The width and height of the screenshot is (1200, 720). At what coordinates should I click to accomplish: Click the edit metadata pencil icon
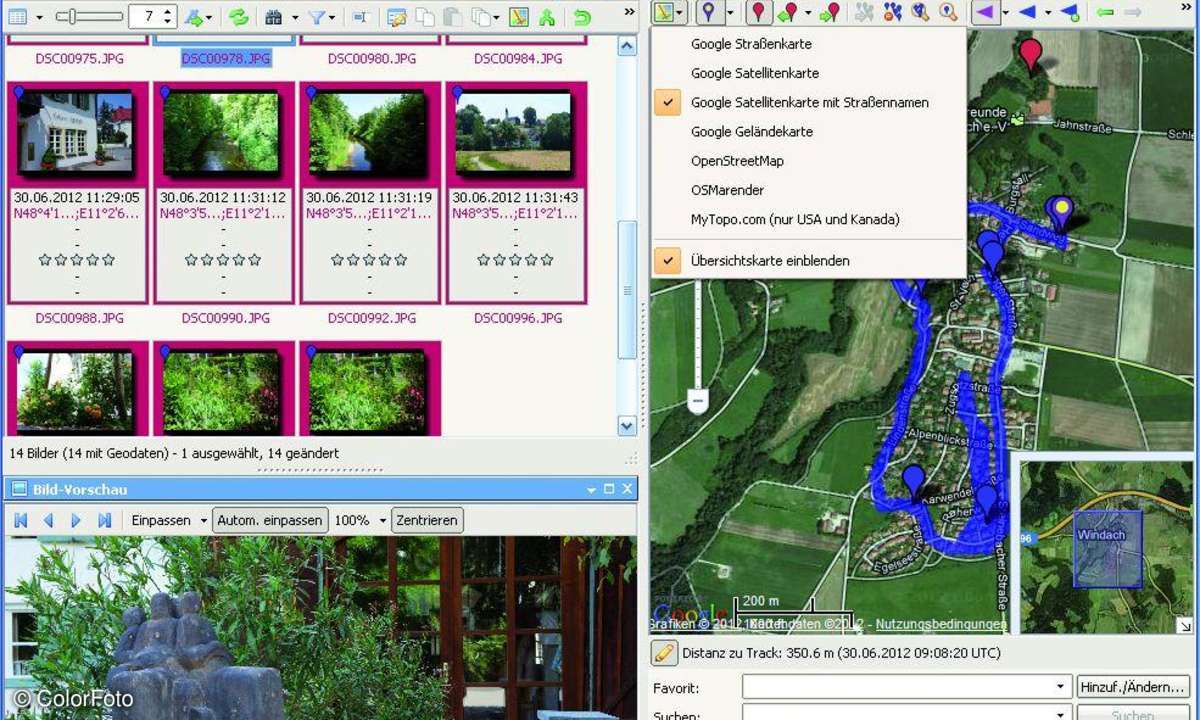396,17
